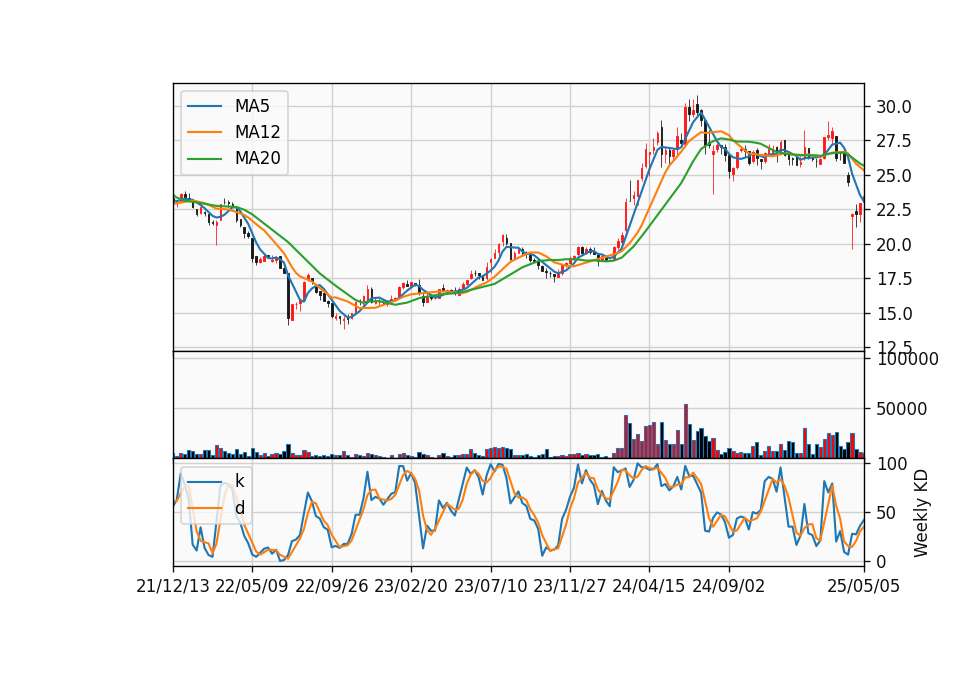Click the tallest volume bar in volume panel
The width and height of the screenshot is (960, 690).
686,431
